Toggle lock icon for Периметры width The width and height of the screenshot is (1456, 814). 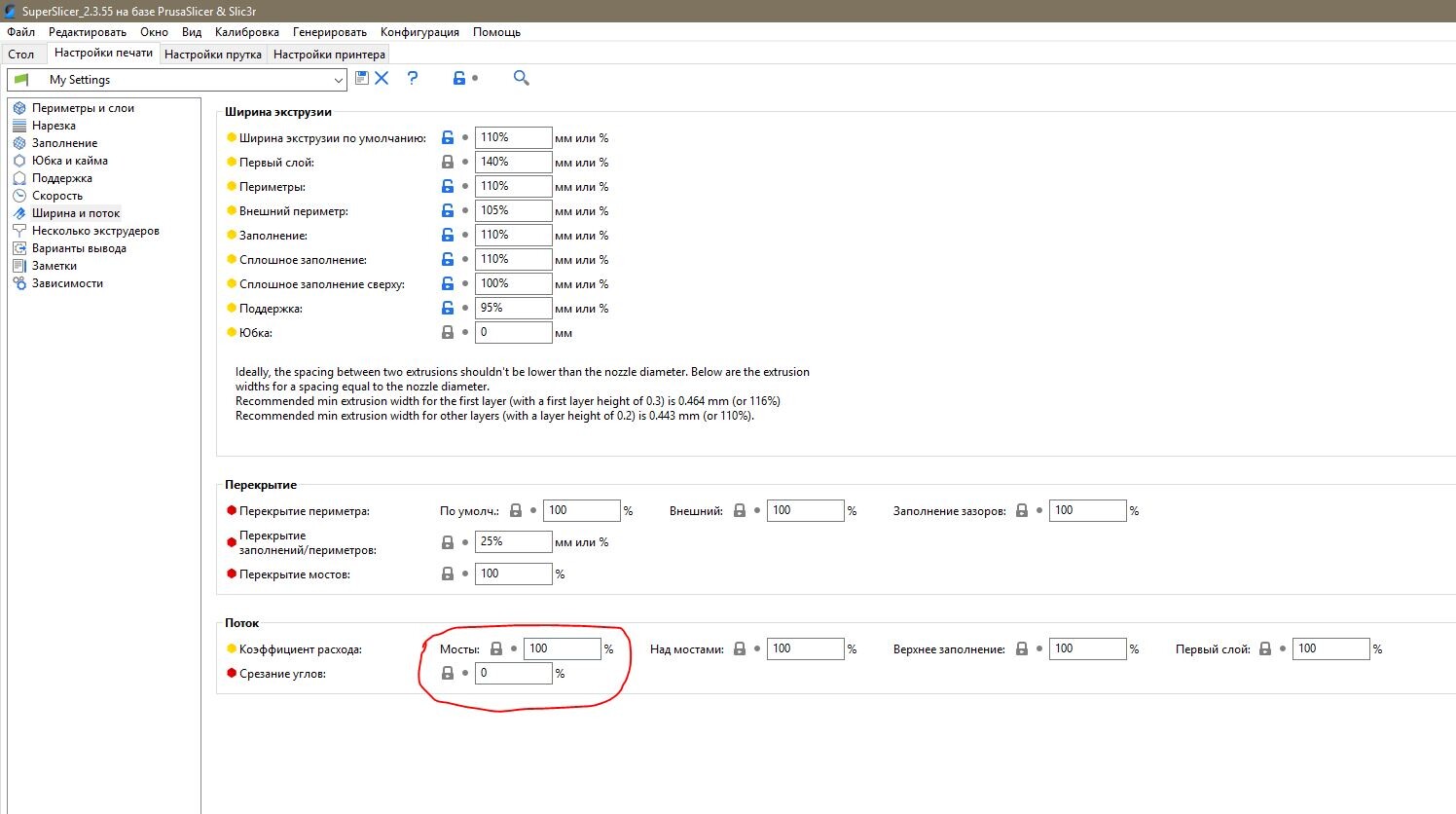pyautogui.click(x=448, y=187)
